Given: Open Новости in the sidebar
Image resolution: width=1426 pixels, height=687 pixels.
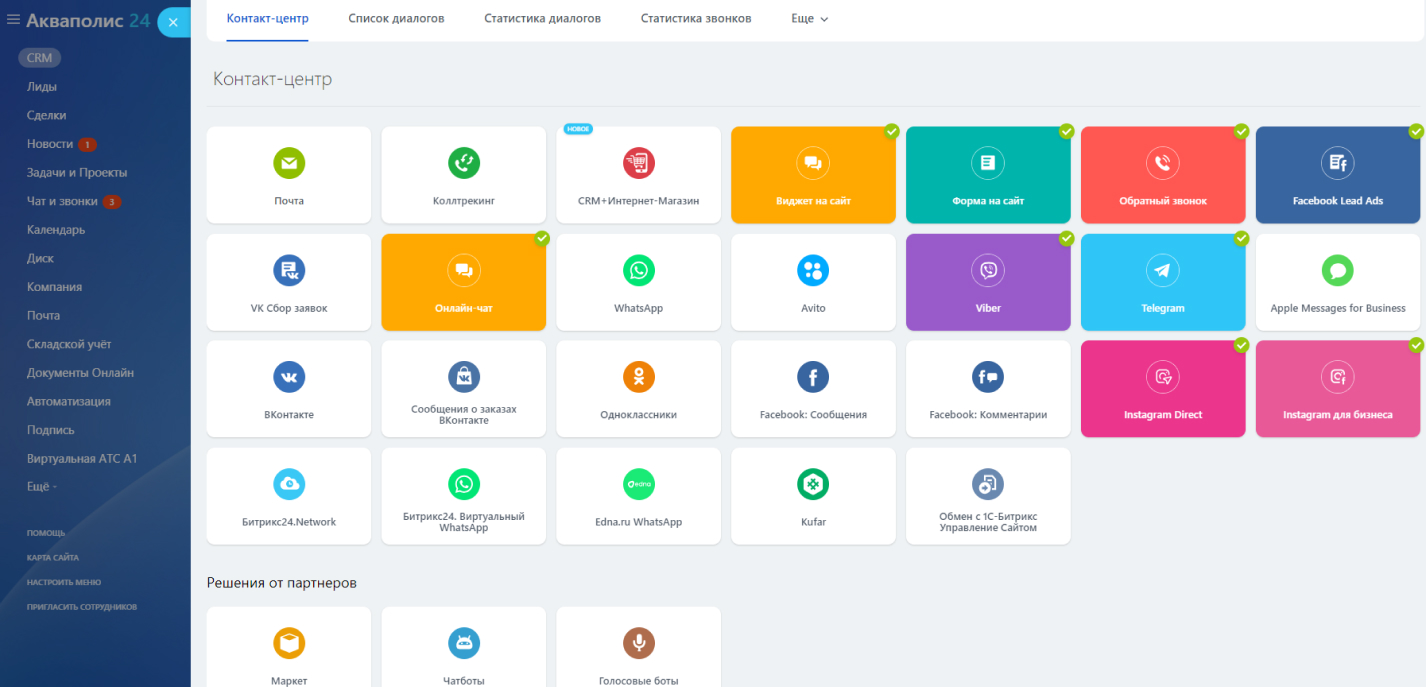Looking at the screenshot, I should pos(50,144).
